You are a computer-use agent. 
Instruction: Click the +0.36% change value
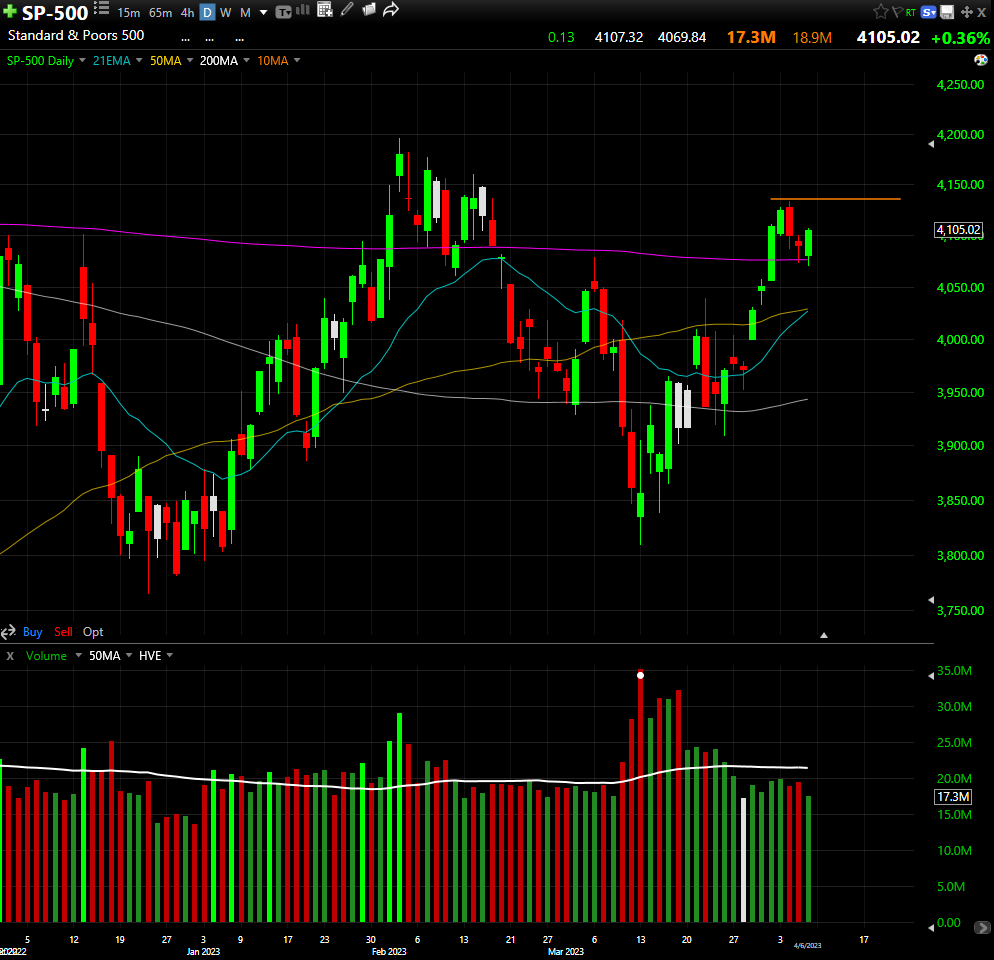960,38
